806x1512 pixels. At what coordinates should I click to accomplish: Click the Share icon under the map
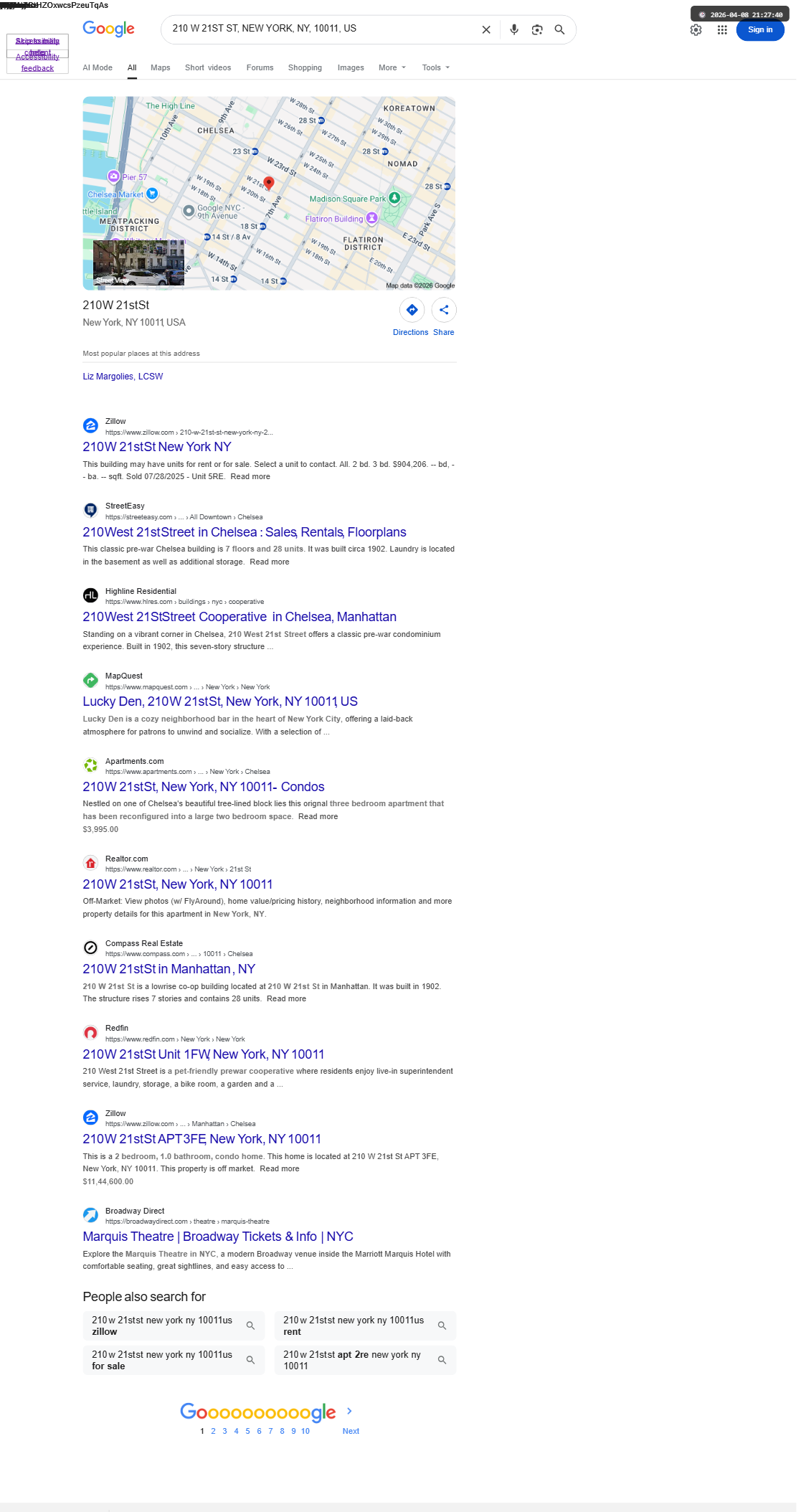coord(444,310)
